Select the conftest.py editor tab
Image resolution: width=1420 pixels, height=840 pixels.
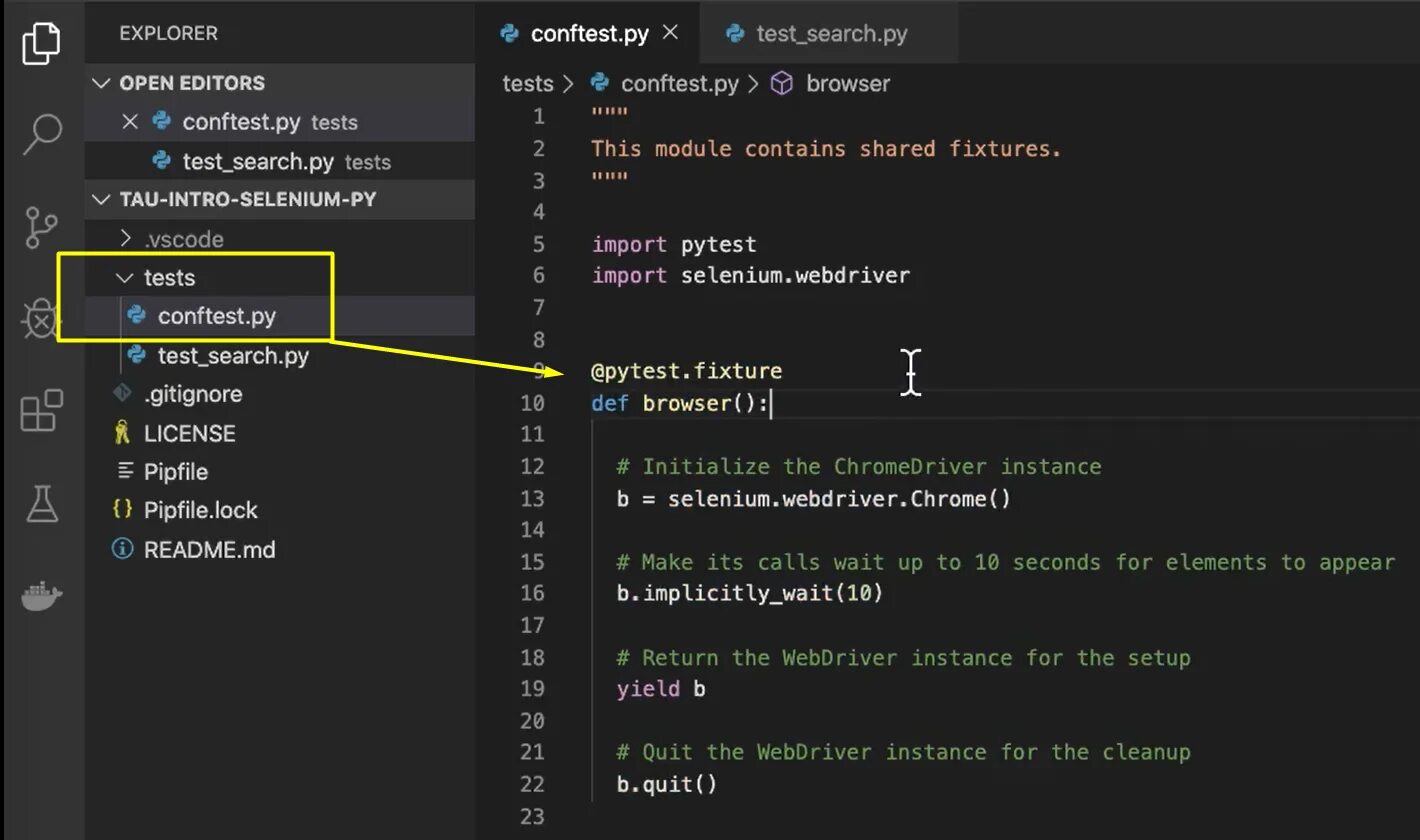[589, 33]
